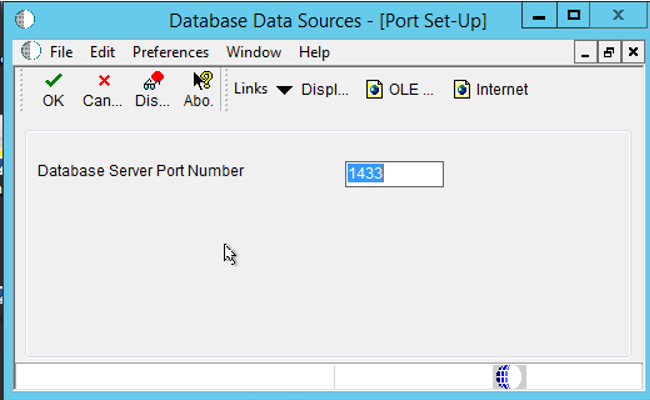Click the globe icon in status bar

509,377
